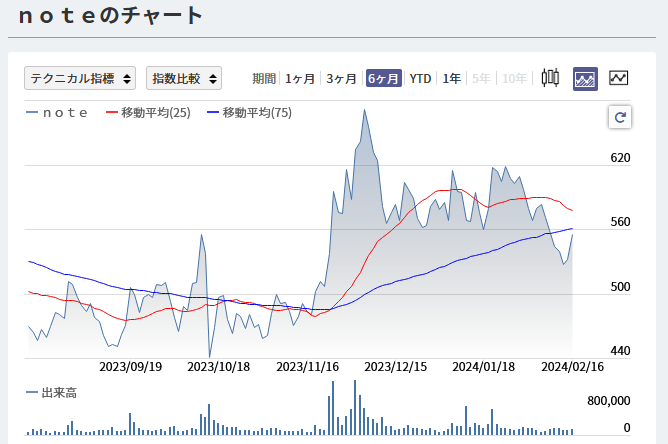Click the 2024/02/16 date label
The height and width of the screenshot is (444, 668).
click(x=573, y=367)
